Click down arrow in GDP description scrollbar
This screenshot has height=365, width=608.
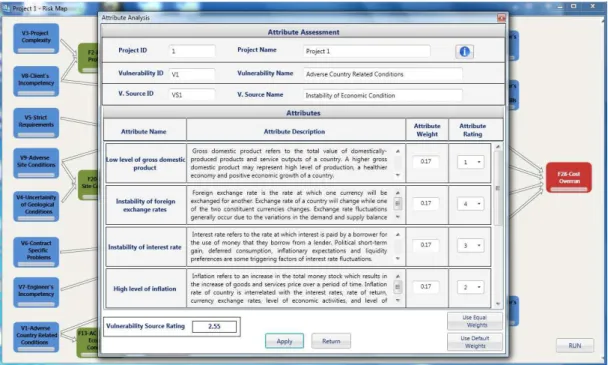tap(398, 175)
